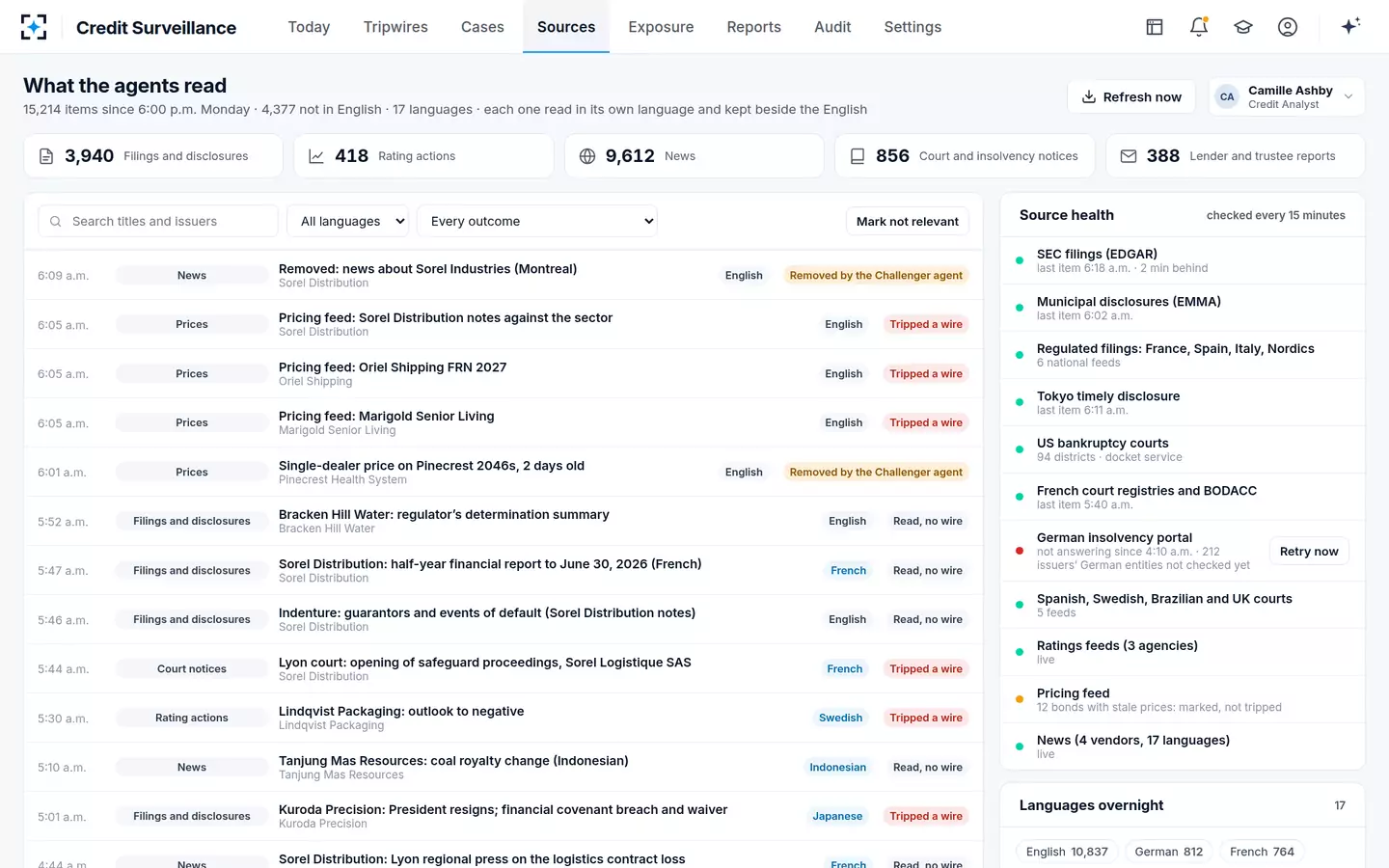Click the search magnifier icon
This screenshot has height=868, width=1389.
pyautogui.click(x=56, y=221)
